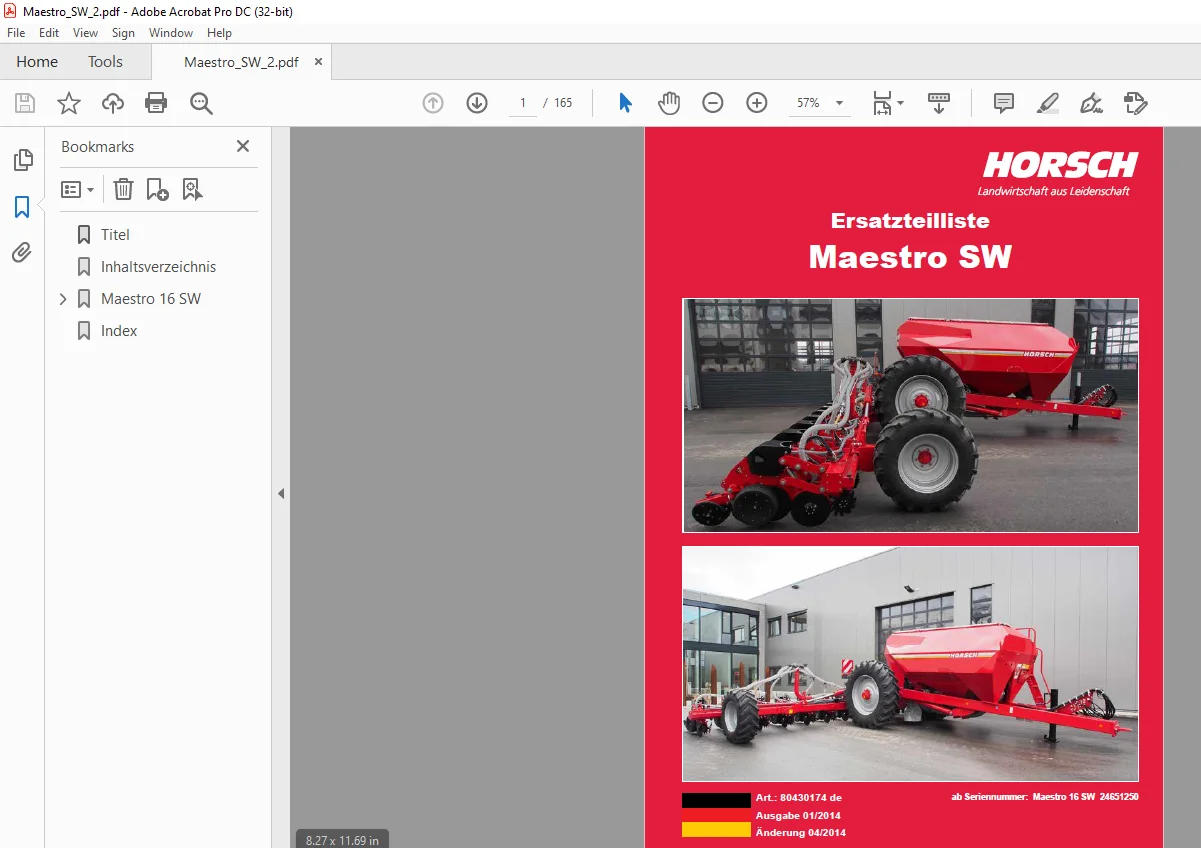The image size is (1201, 848).
Task: Open the Window menu
Action: (x=171, y=33)
